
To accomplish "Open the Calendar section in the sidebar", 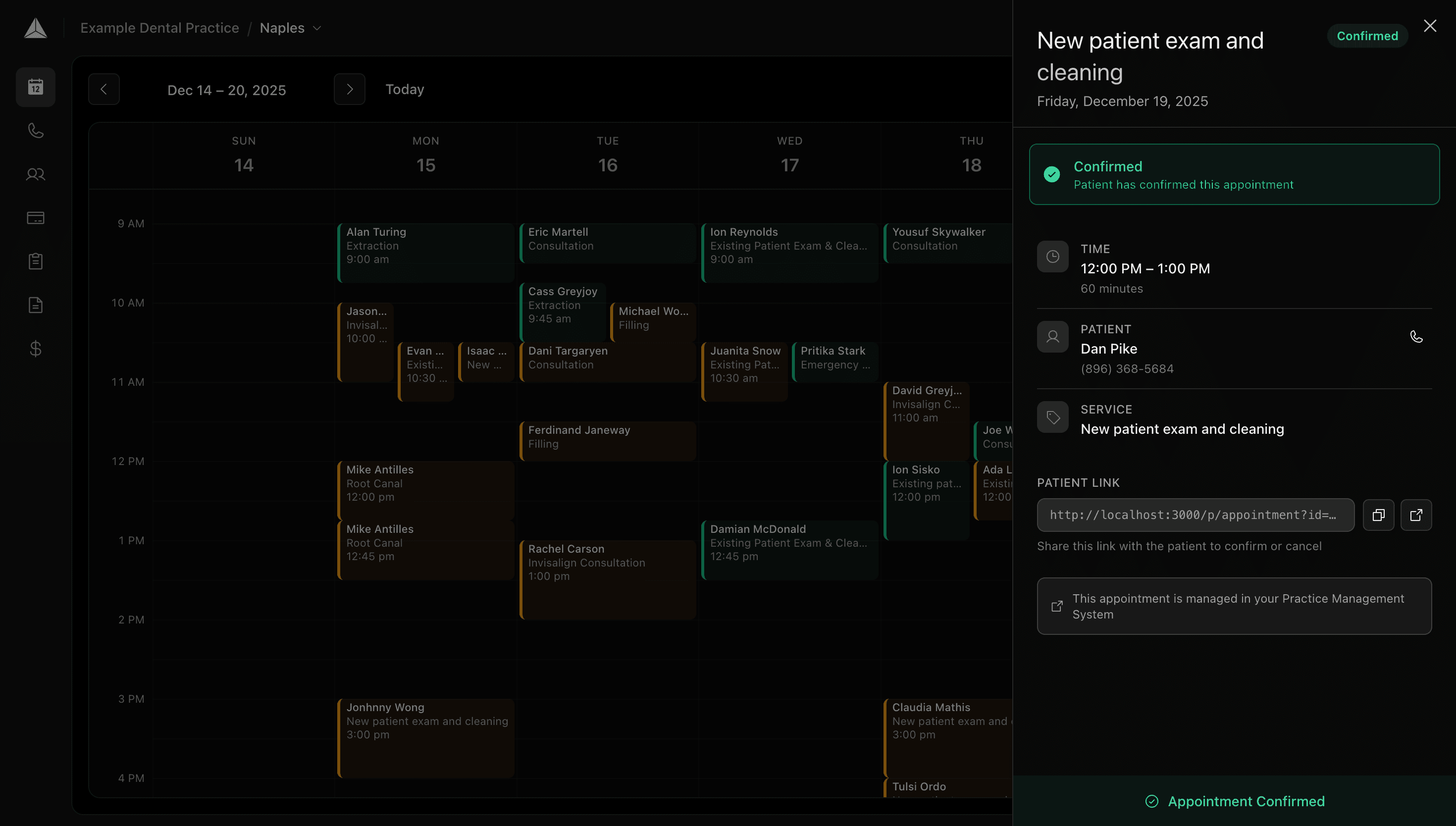I will coord(35,87).
